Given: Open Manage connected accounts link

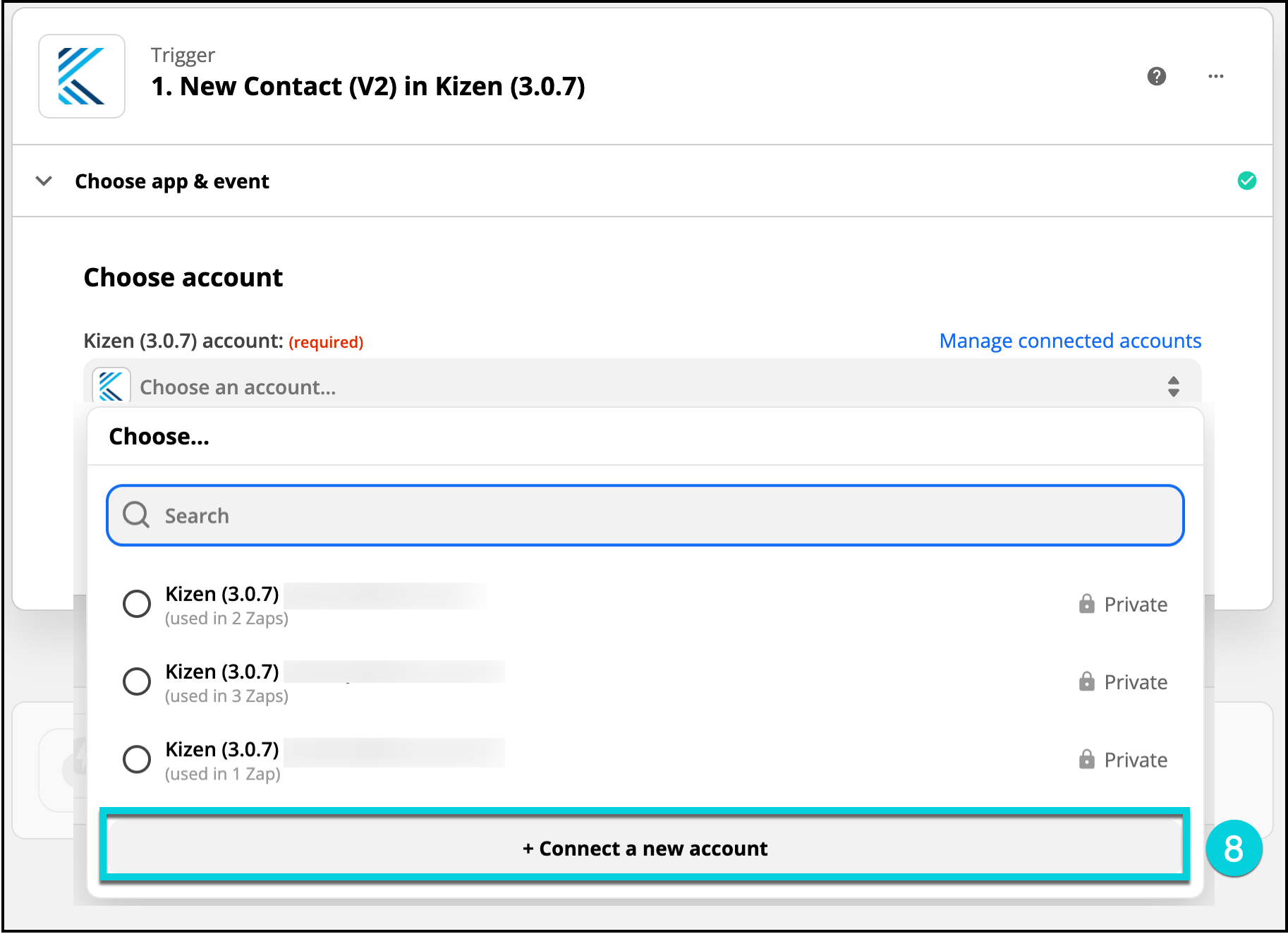Looking at the screenshot, I should pyautogui.click(x=1069, y=341).
